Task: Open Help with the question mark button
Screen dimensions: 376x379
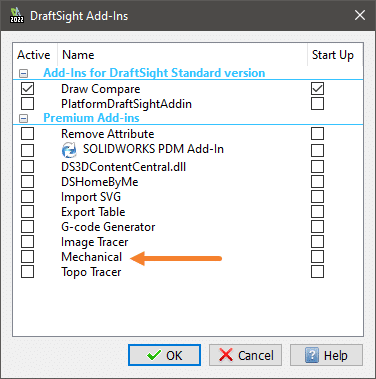Action: [x=326, y=355]
